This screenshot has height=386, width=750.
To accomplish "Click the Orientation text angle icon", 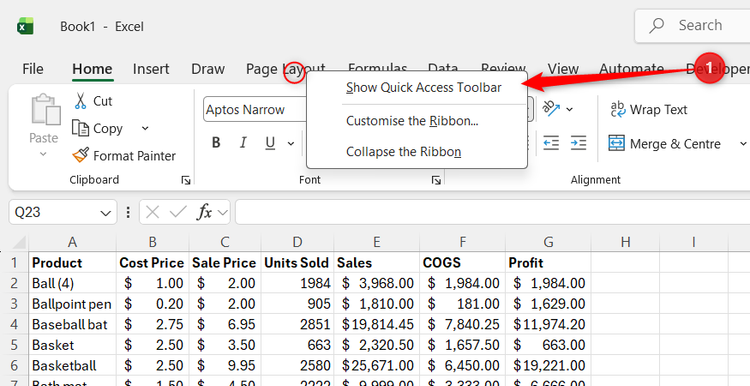I will coord(551,109).
